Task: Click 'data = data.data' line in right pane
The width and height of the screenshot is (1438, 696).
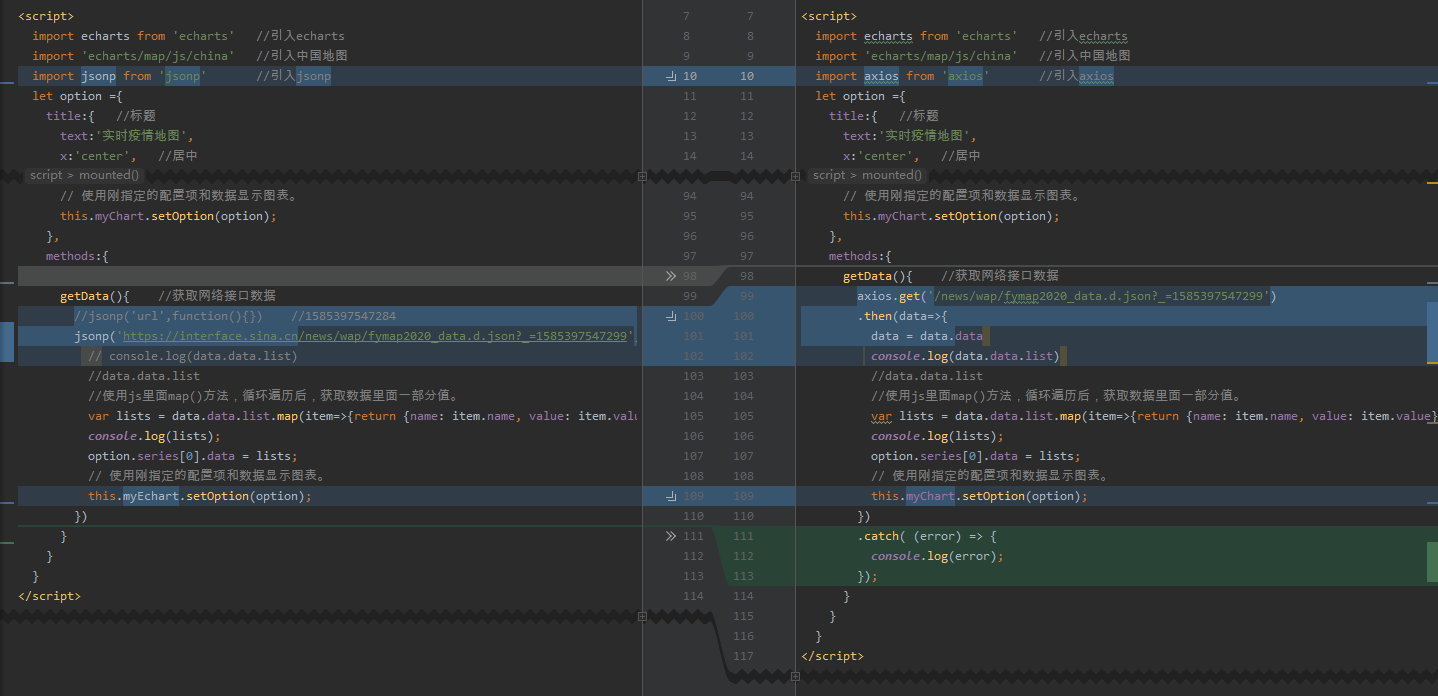Action: (x=927, y=336)
